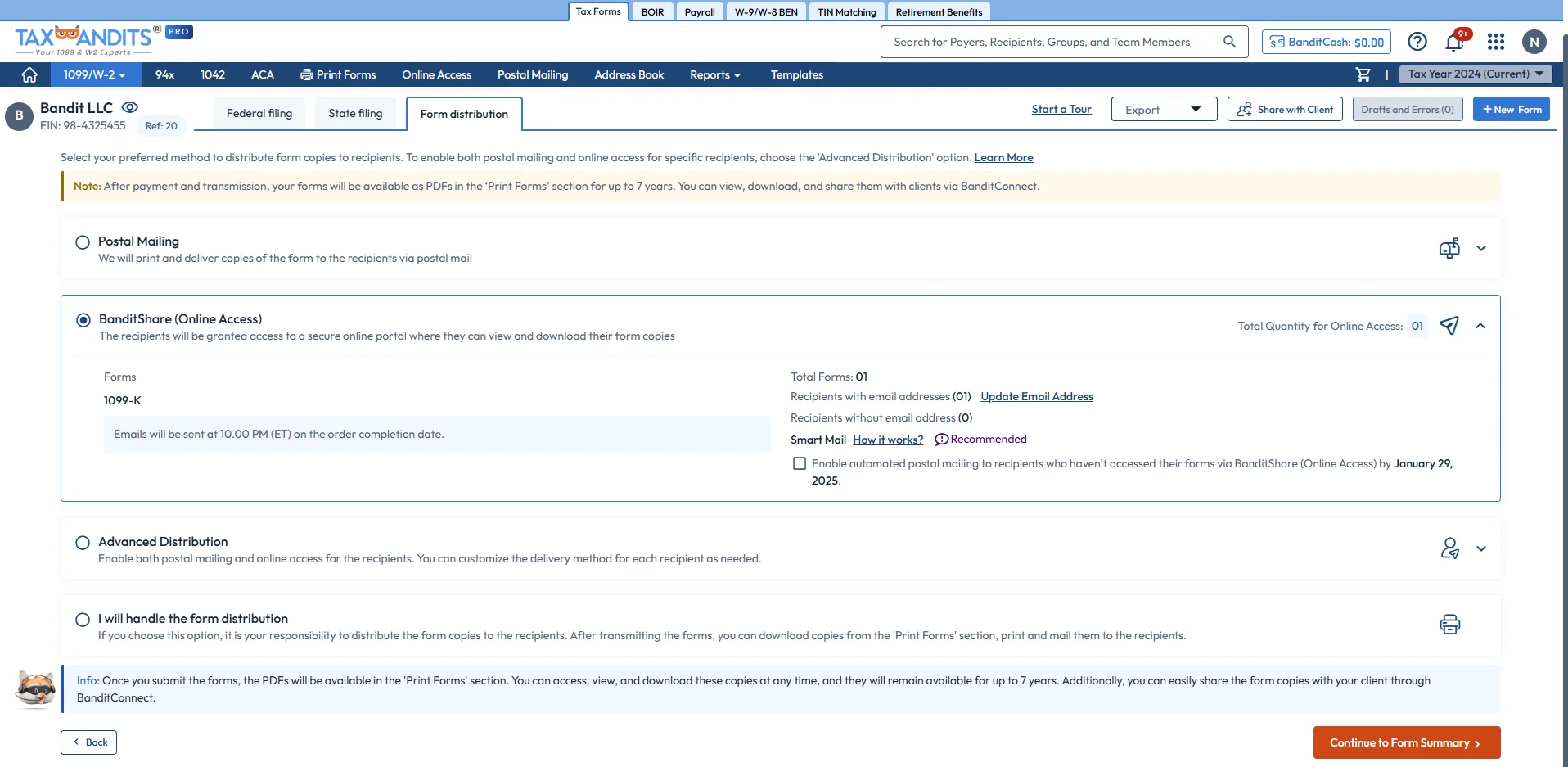The image size is (1568, 767).
Task: Click the Start a Tour link
Action: (x=1061, y=109)
